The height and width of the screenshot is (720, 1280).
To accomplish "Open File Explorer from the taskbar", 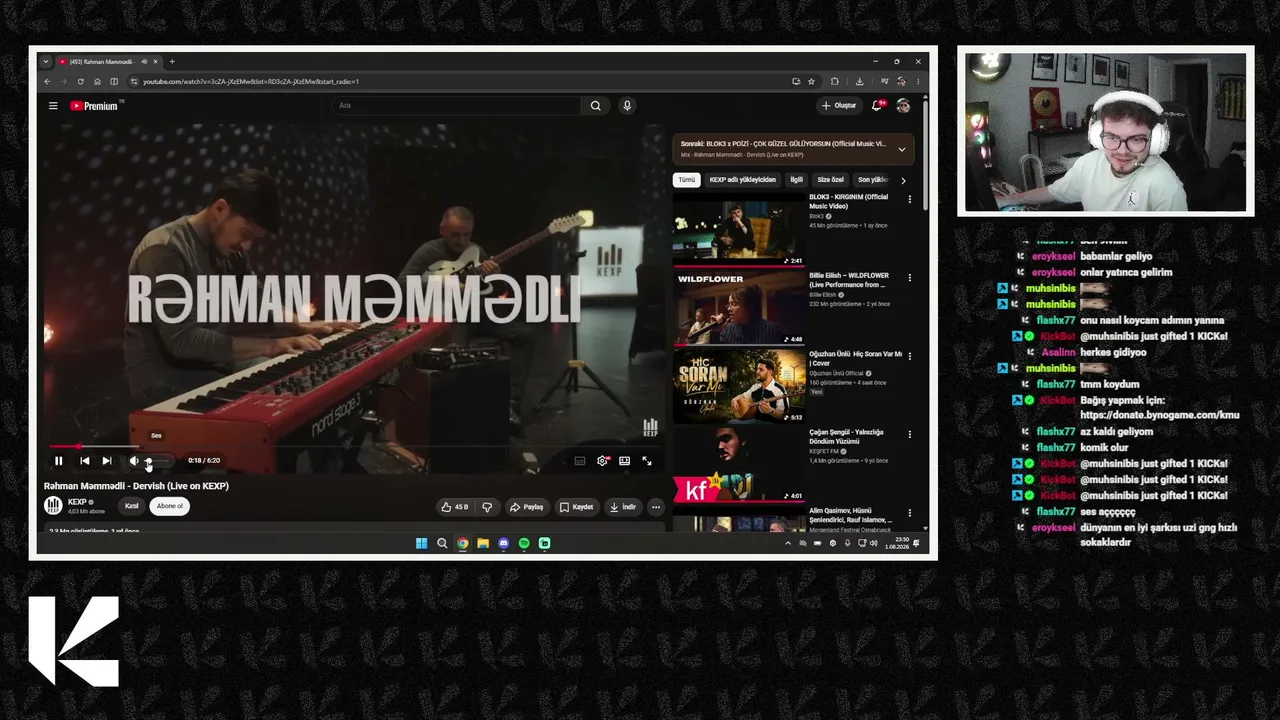I will click(483, 543).
